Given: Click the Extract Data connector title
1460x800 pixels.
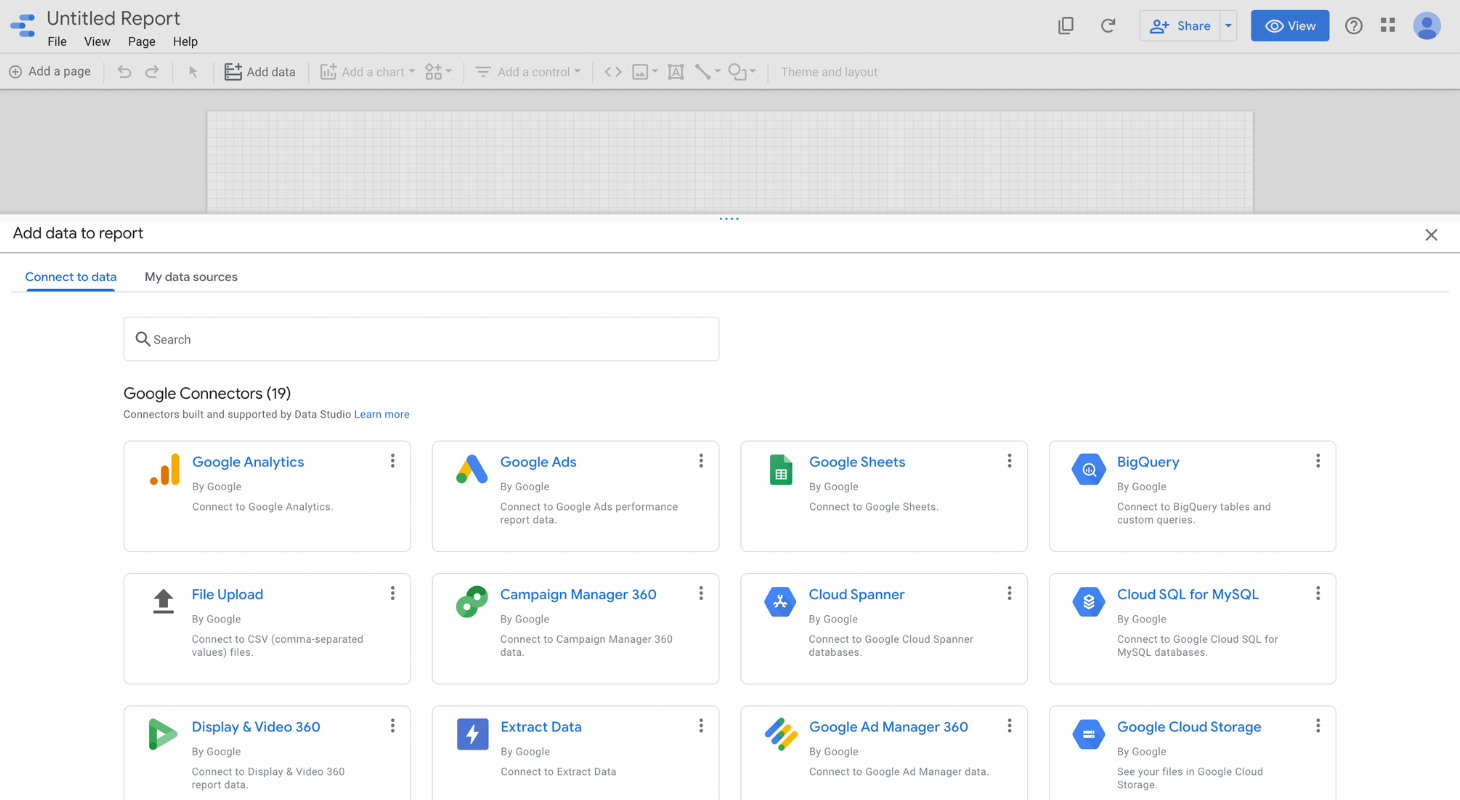Looking at the screenshot, I should pyautogui.click(x=541, y=727).
